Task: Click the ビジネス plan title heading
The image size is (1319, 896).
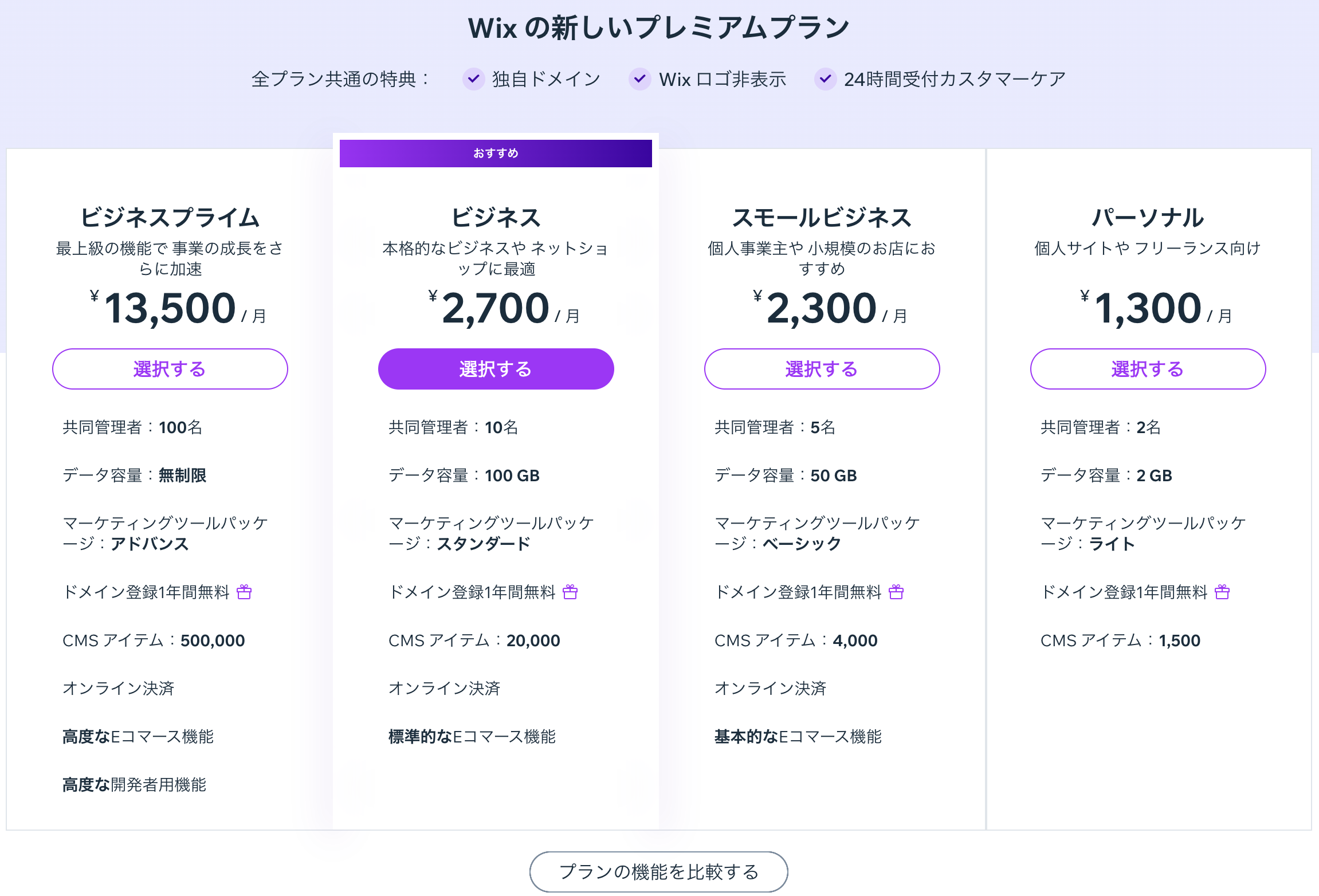Action: click(495, 217)
